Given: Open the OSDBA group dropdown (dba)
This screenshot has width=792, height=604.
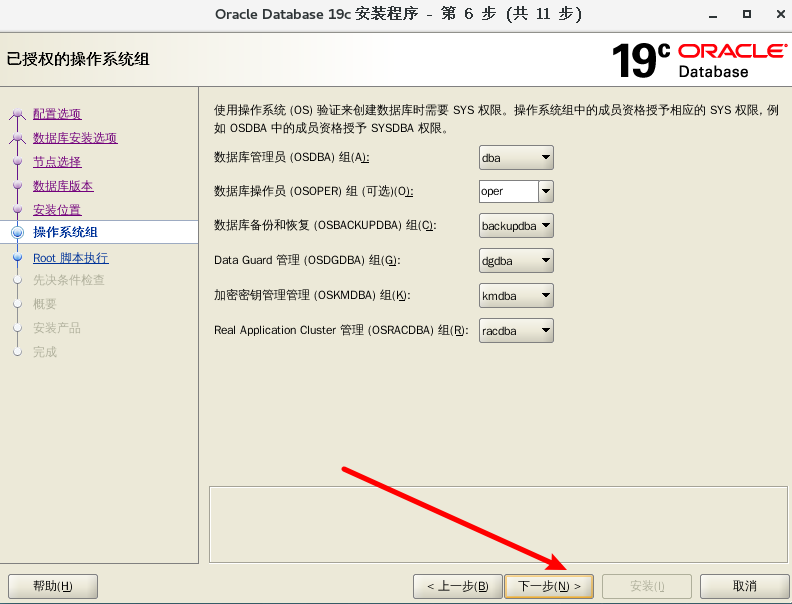Looking at the screenshot, I should [x=516, y=158].
